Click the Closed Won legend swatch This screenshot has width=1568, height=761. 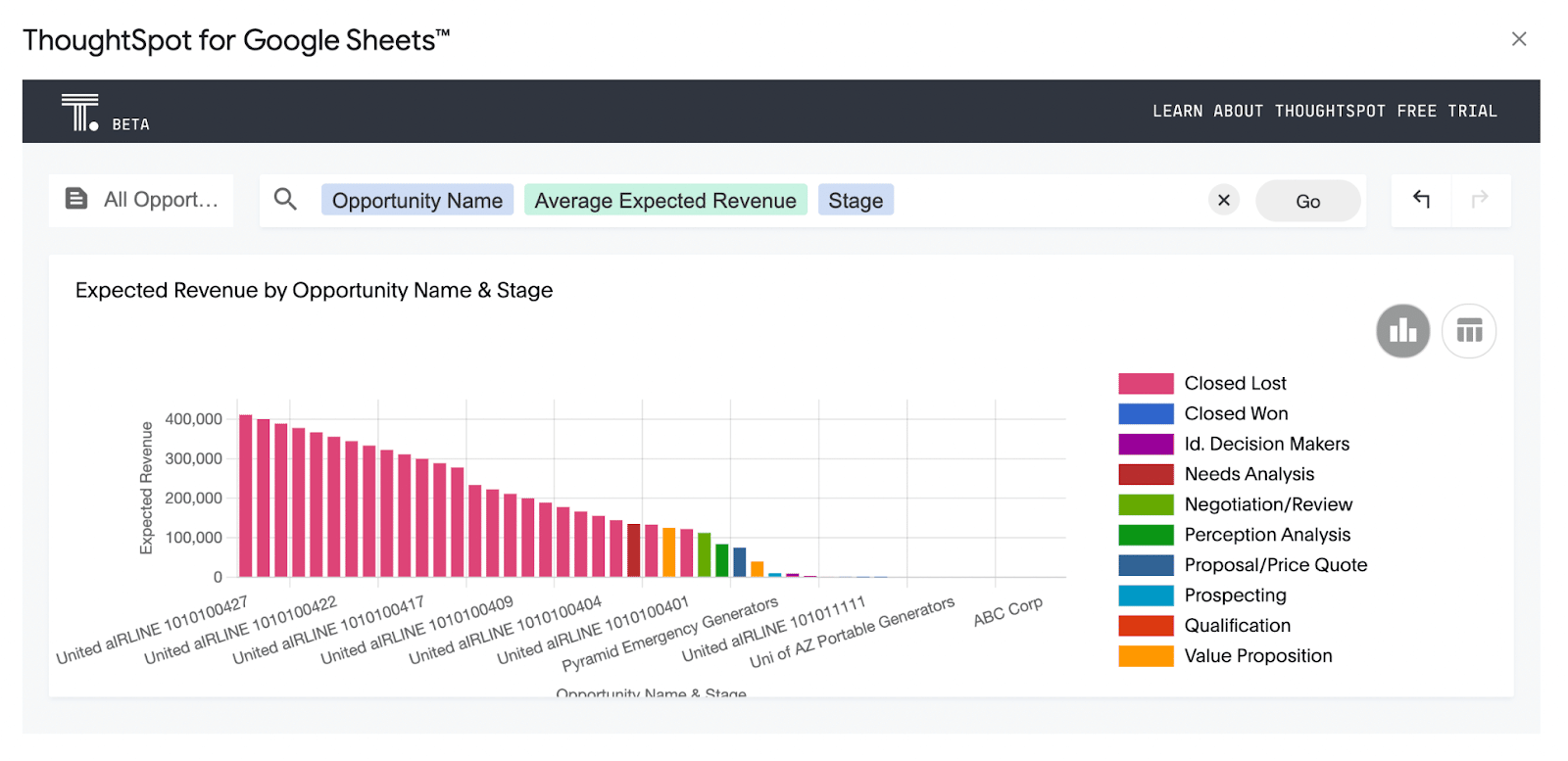point(1146,413)
